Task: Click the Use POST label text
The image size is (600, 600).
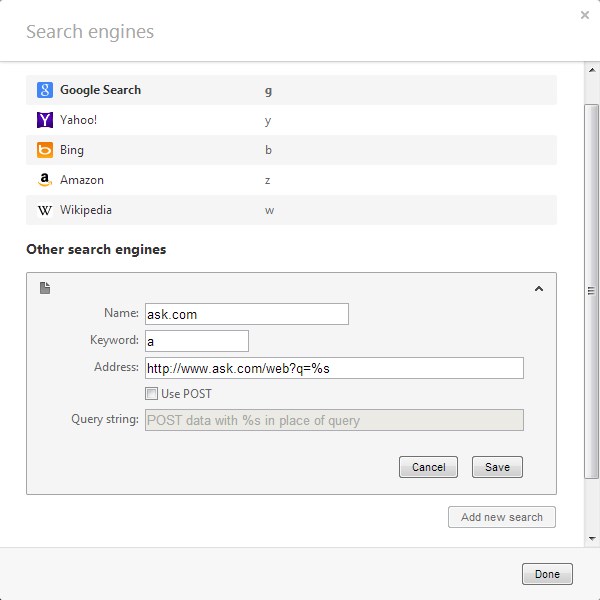Action: click(x=186, y=394)
